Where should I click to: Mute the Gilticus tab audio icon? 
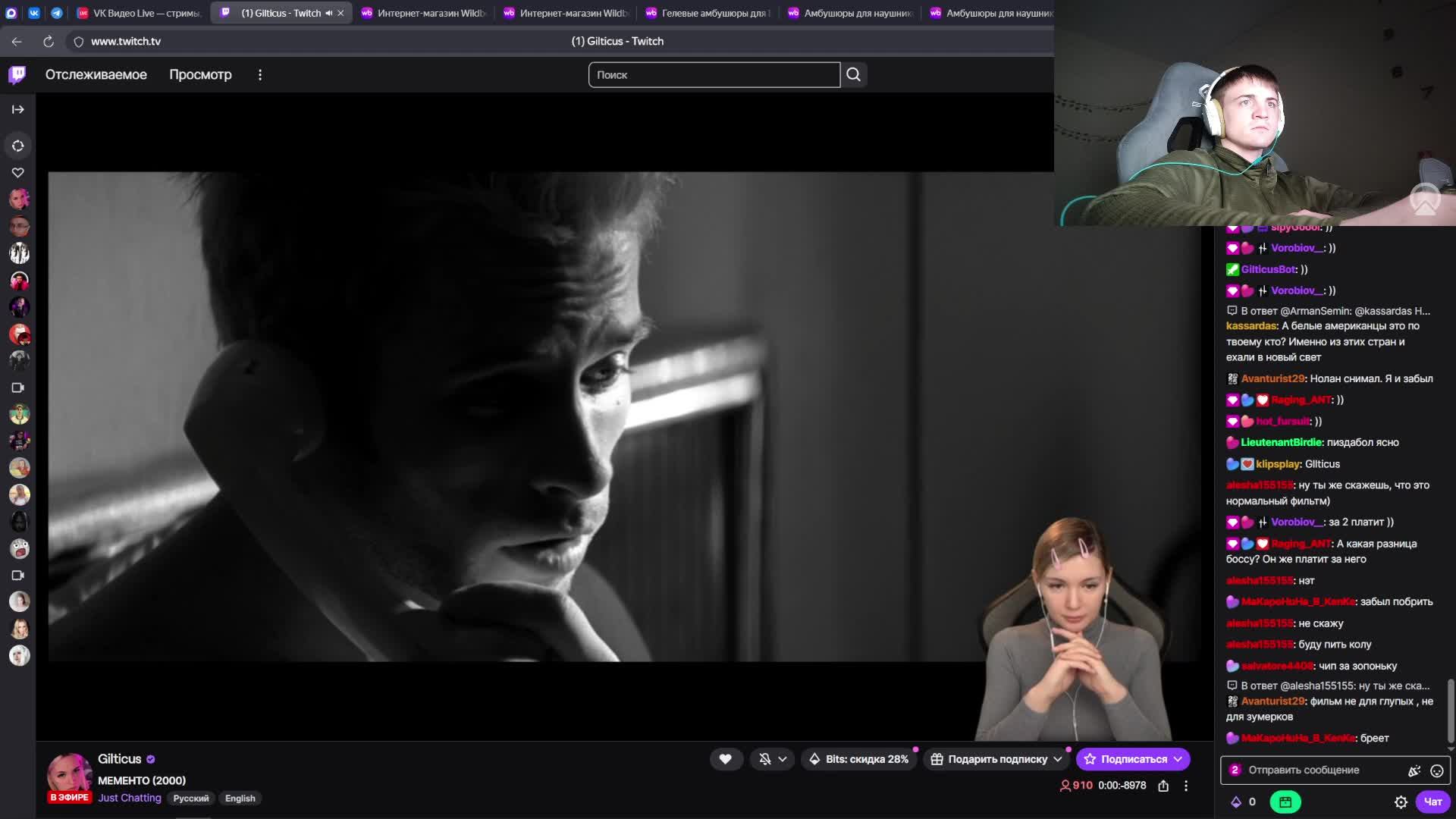click(x=328, y=13)
